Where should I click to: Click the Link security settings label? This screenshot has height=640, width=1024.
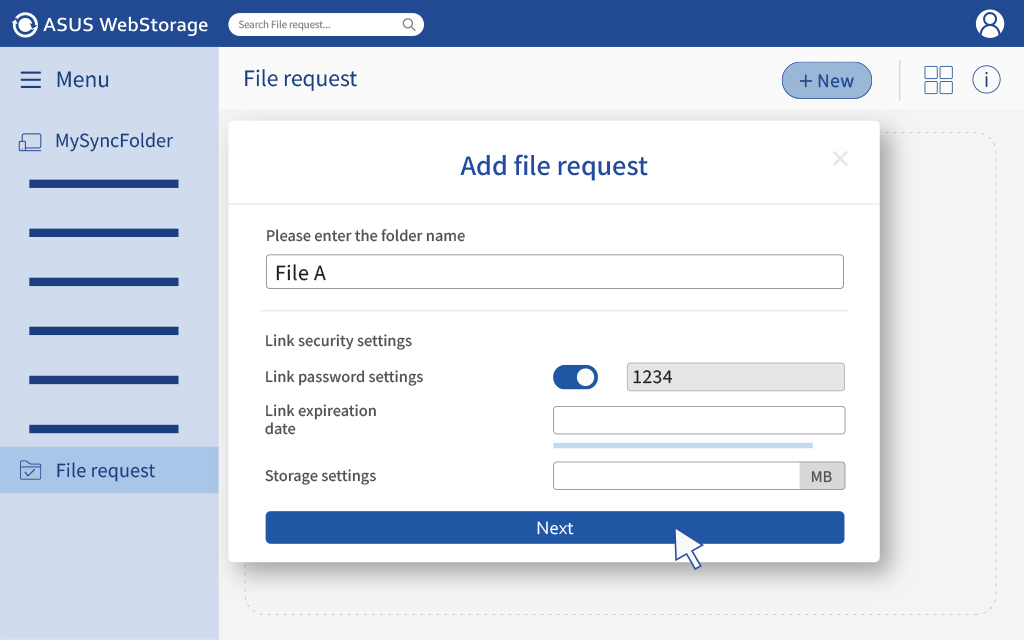click(x=338, y=341)
